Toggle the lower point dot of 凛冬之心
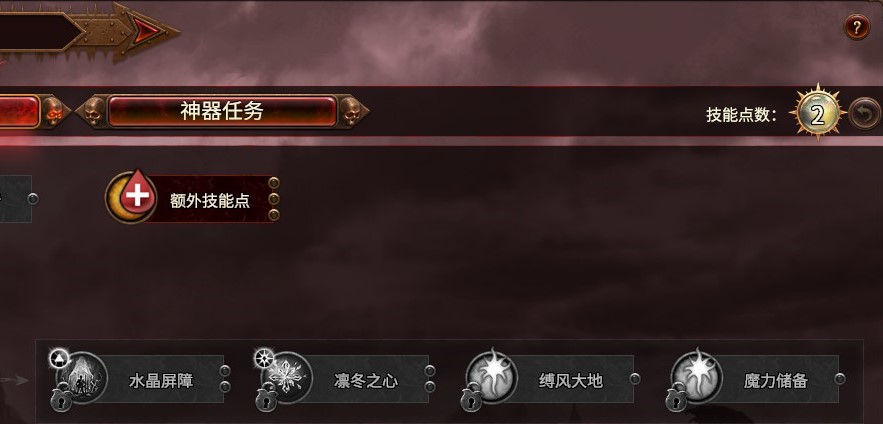883x424 pixels. tap(430, 387)
